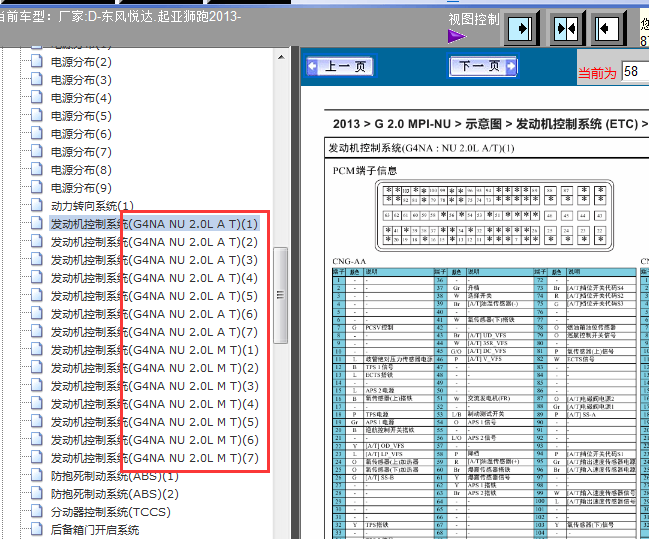Image resolution: width=649 pixels, height=539 pixels.
Task: Open 发动机控制系统(G4NA NU 2.0L M T)(7)
Action: (154, 458)
